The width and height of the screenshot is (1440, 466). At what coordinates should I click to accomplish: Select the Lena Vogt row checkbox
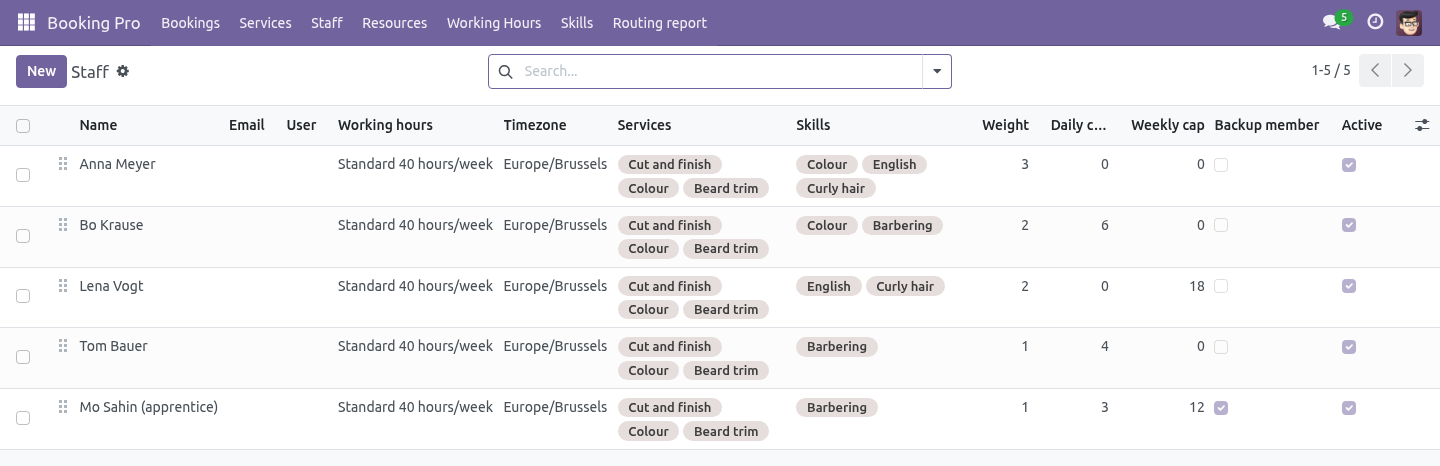pyautogui.click(x=23, y=296)
